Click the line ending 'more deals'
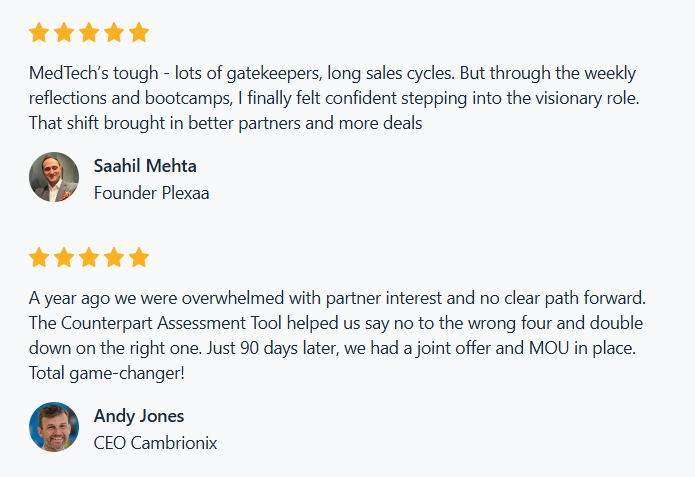 [226, 123]
